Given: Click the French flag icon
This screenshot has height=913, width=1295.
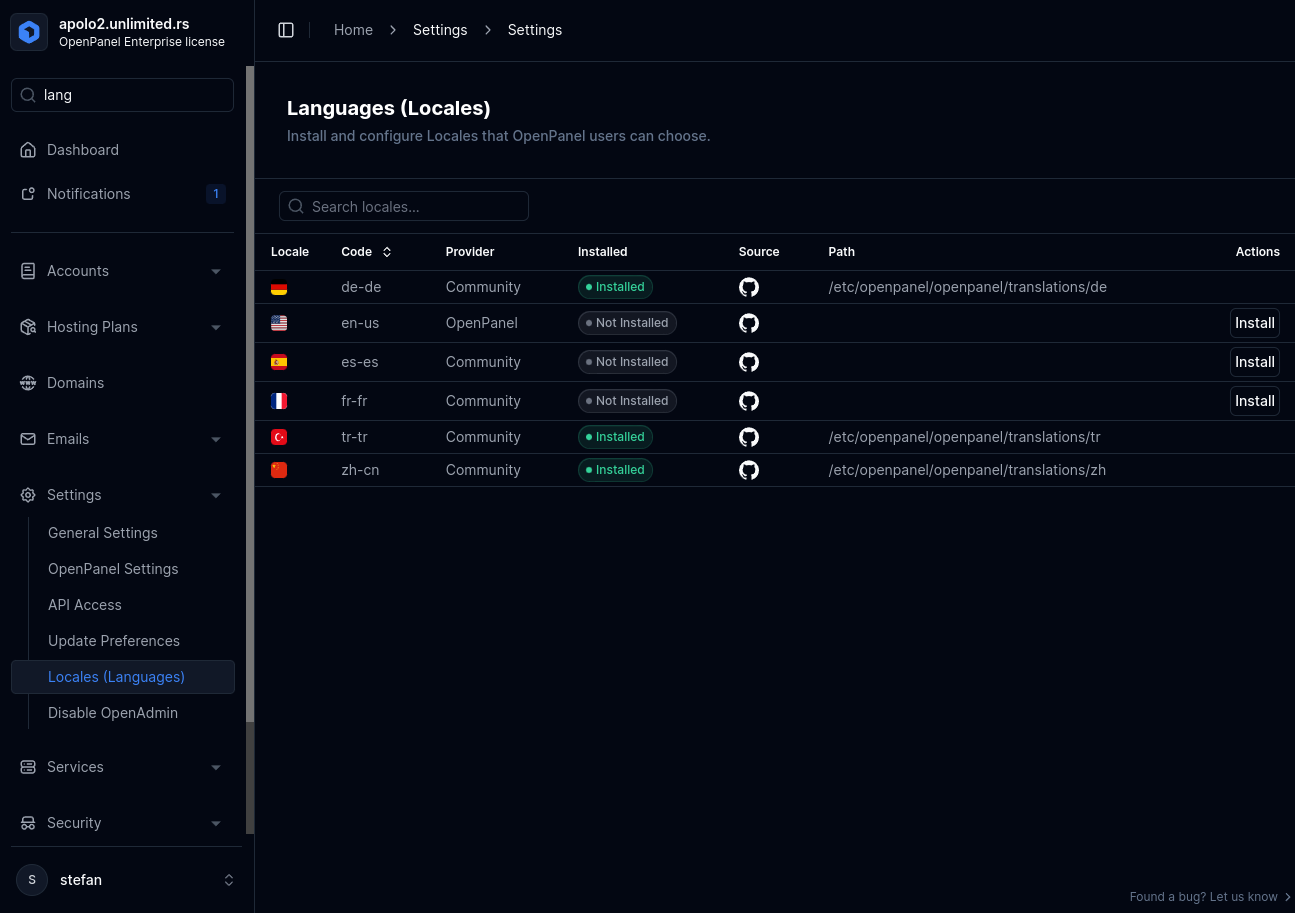Looking at the screenshot, I should [279, 401].
